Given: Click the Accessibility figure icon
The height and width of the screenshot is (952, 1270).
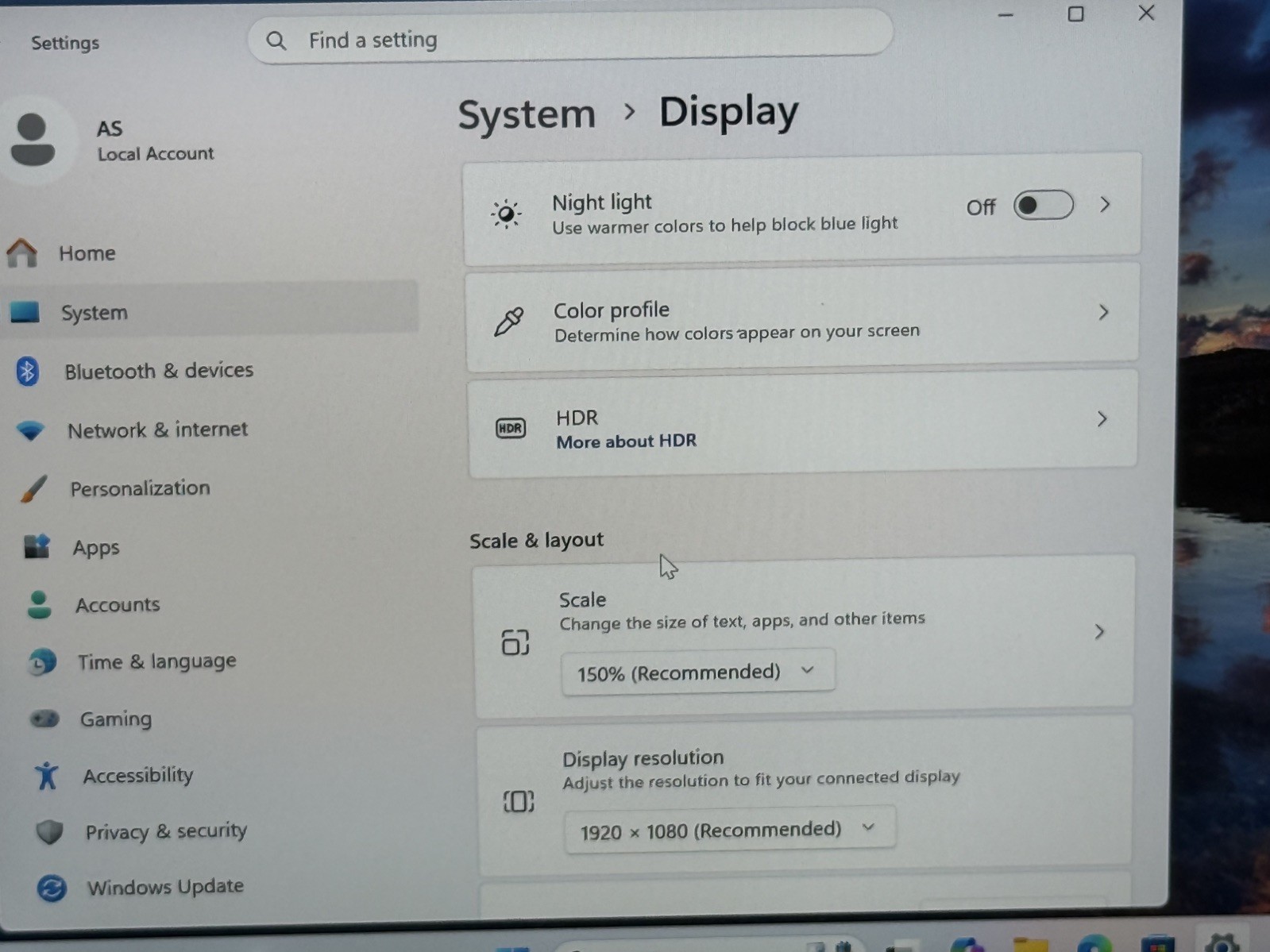Looking at the screenshot, I should (x=47, y=776).
